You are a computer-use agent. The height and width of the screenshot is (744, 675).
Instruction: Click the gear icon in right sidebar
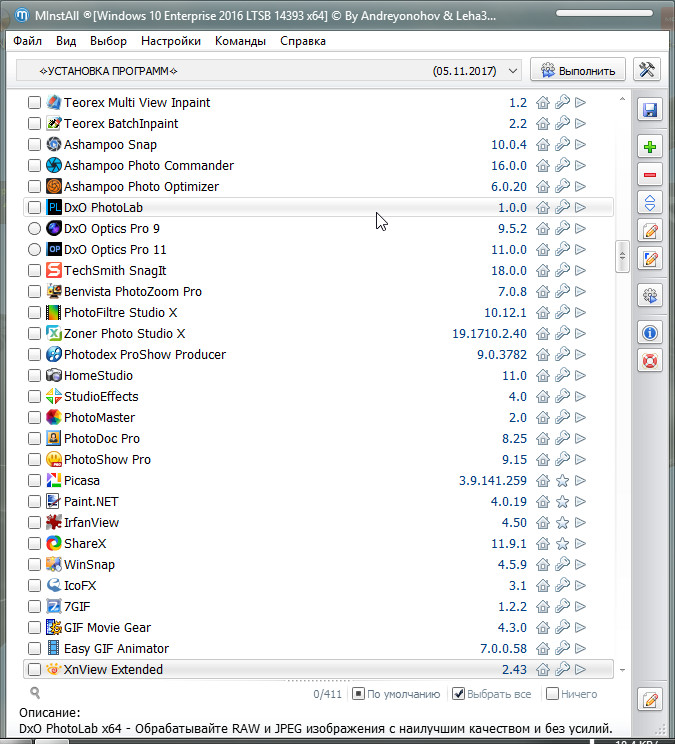point(649,296)
